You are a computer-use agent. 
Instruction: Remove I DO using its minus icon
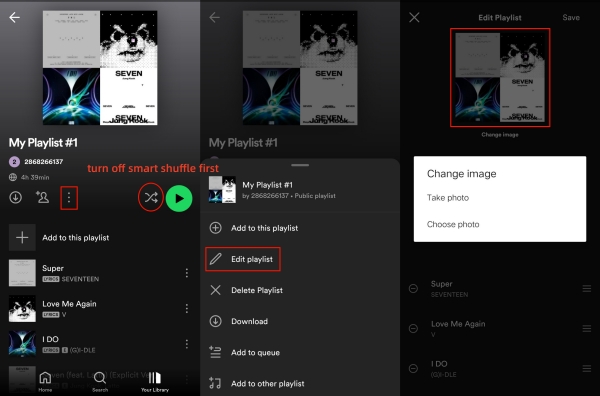pyautogui.click(x=413, y=368)
